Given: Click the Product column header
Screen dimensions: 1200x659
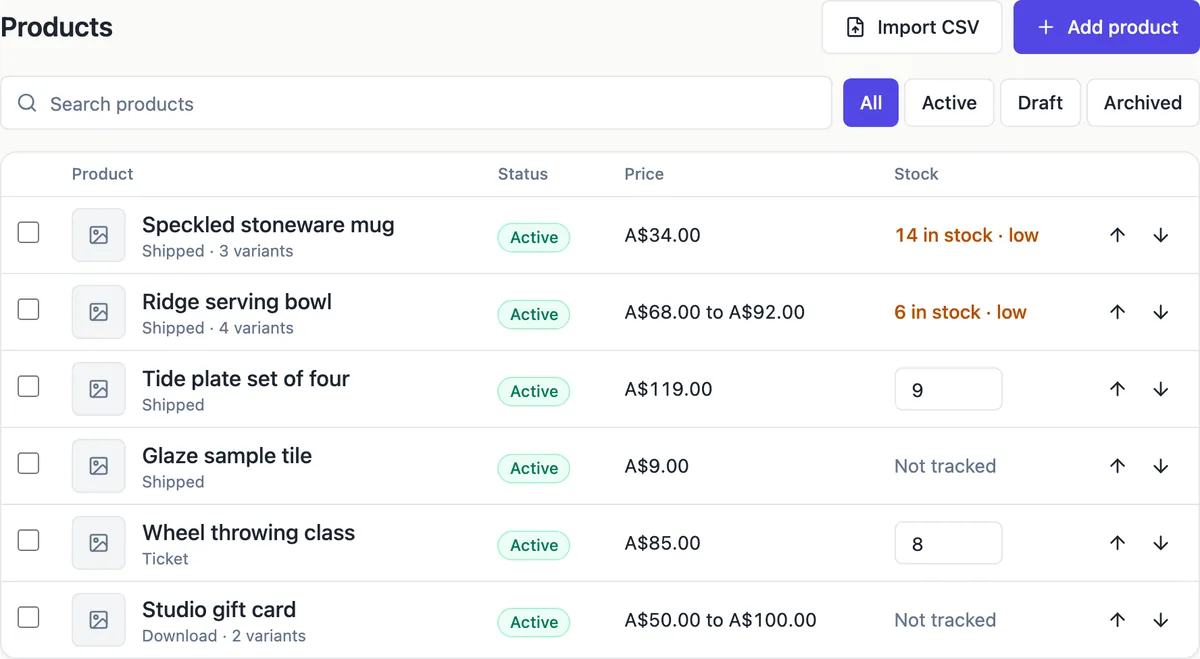Looking at the screenshot, I should (102, 174).
